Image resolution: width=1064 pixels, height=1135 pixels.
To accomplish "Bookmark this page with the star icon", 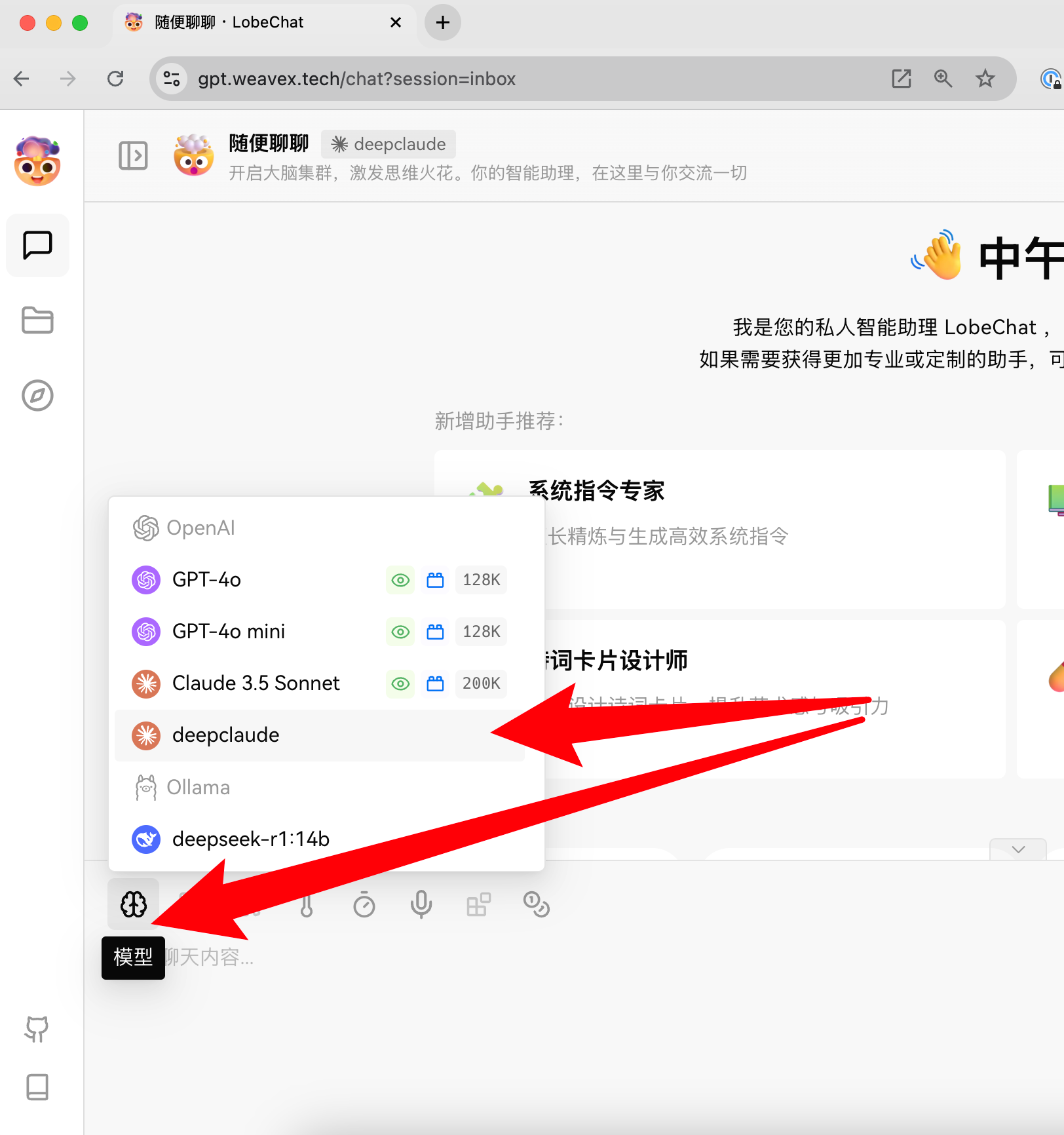I will click(x=985, y=79).
